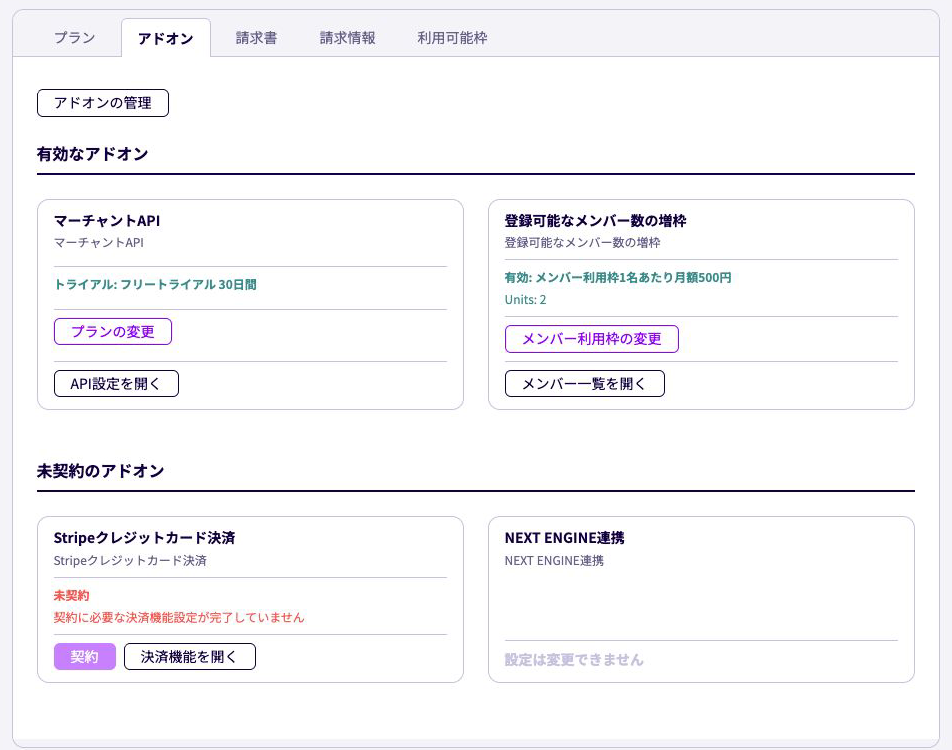Click grey NEXT ENGINE連携 subtitle text
Viewport: 952px width, 750px height.
[554, 561]
